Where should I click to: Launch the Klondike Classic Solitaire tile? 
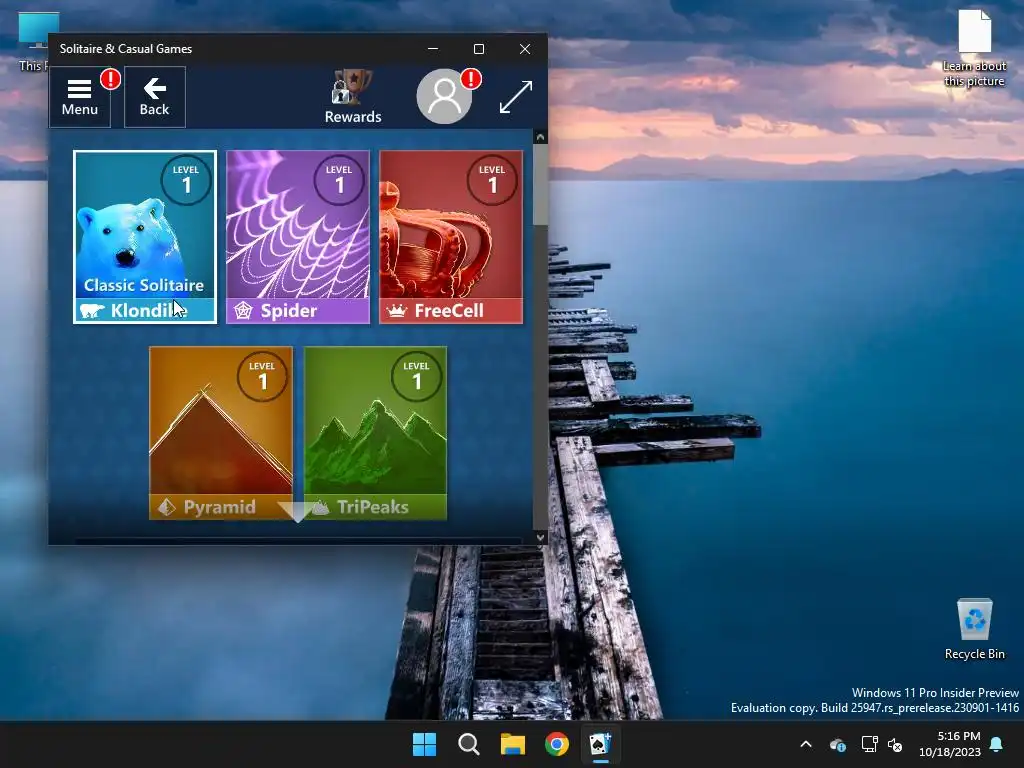coord(145,237)
